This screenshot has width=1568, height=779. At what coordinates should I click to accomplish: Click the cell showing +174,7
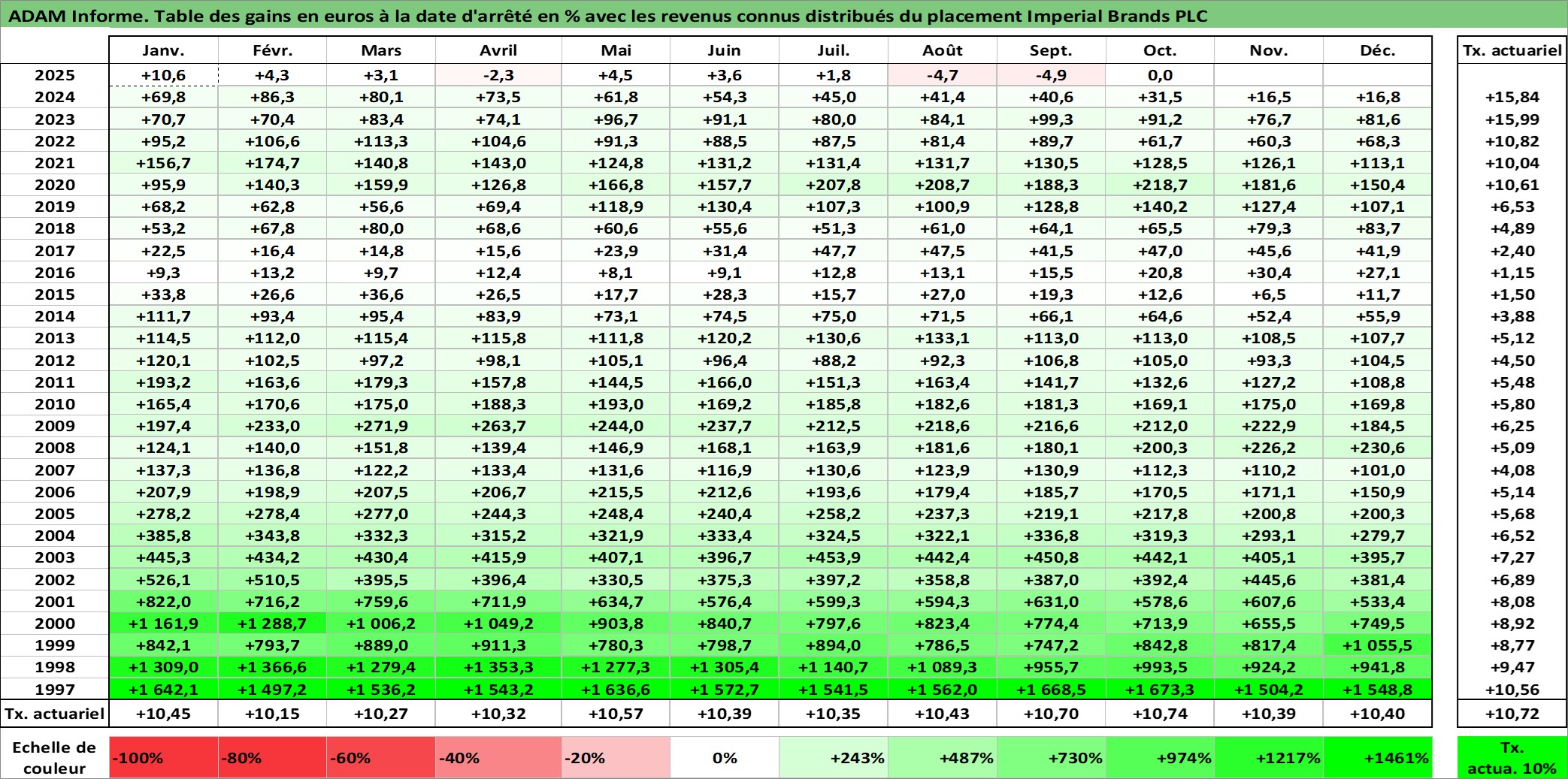point(272,163)
